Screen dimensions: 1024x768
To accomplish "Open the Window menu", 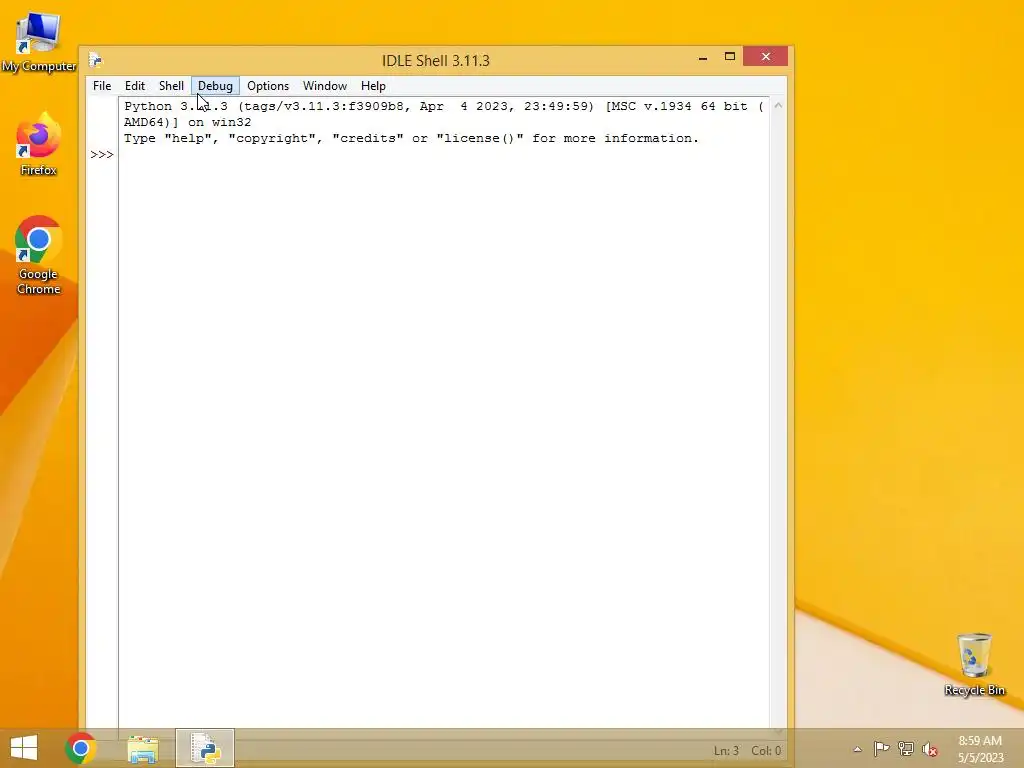I will tap(325, 86).
